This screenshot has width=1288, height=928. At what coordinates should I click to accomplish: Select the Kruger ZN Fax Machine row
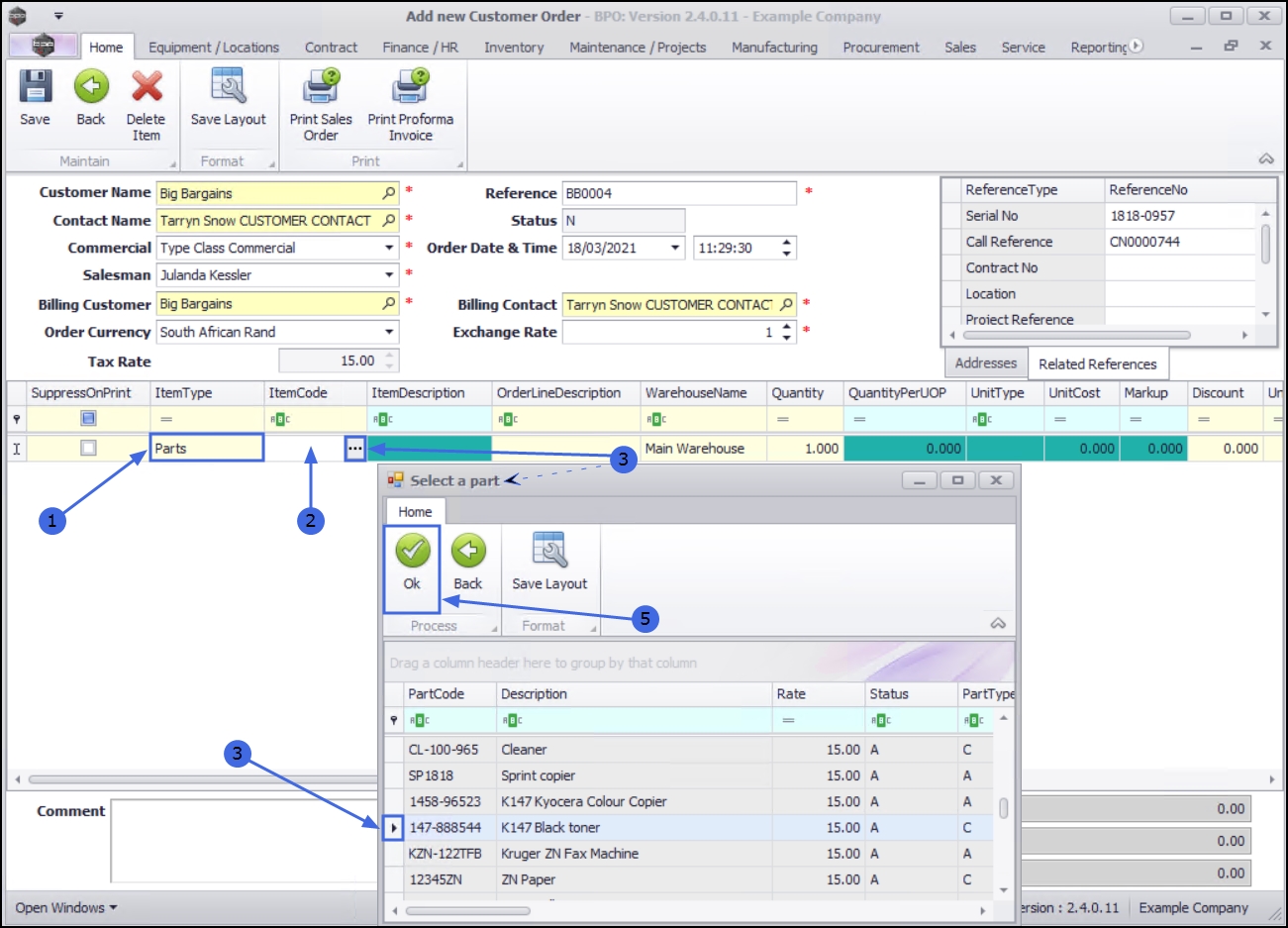(689, 853)
